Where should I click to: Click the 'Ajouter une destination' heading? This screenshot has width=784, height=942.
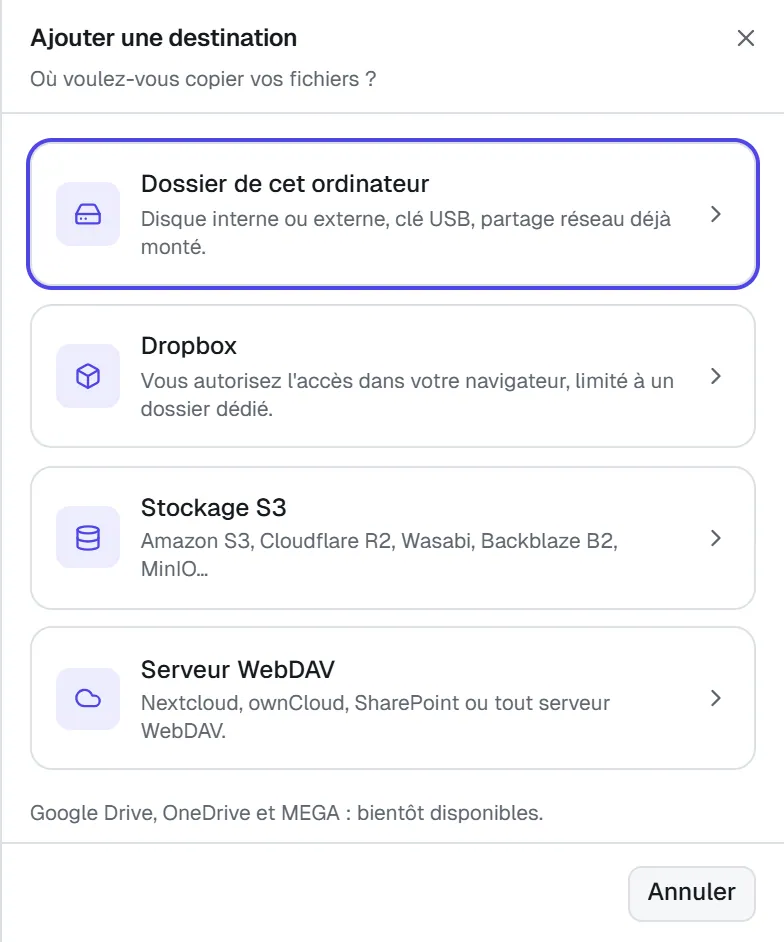163,38
